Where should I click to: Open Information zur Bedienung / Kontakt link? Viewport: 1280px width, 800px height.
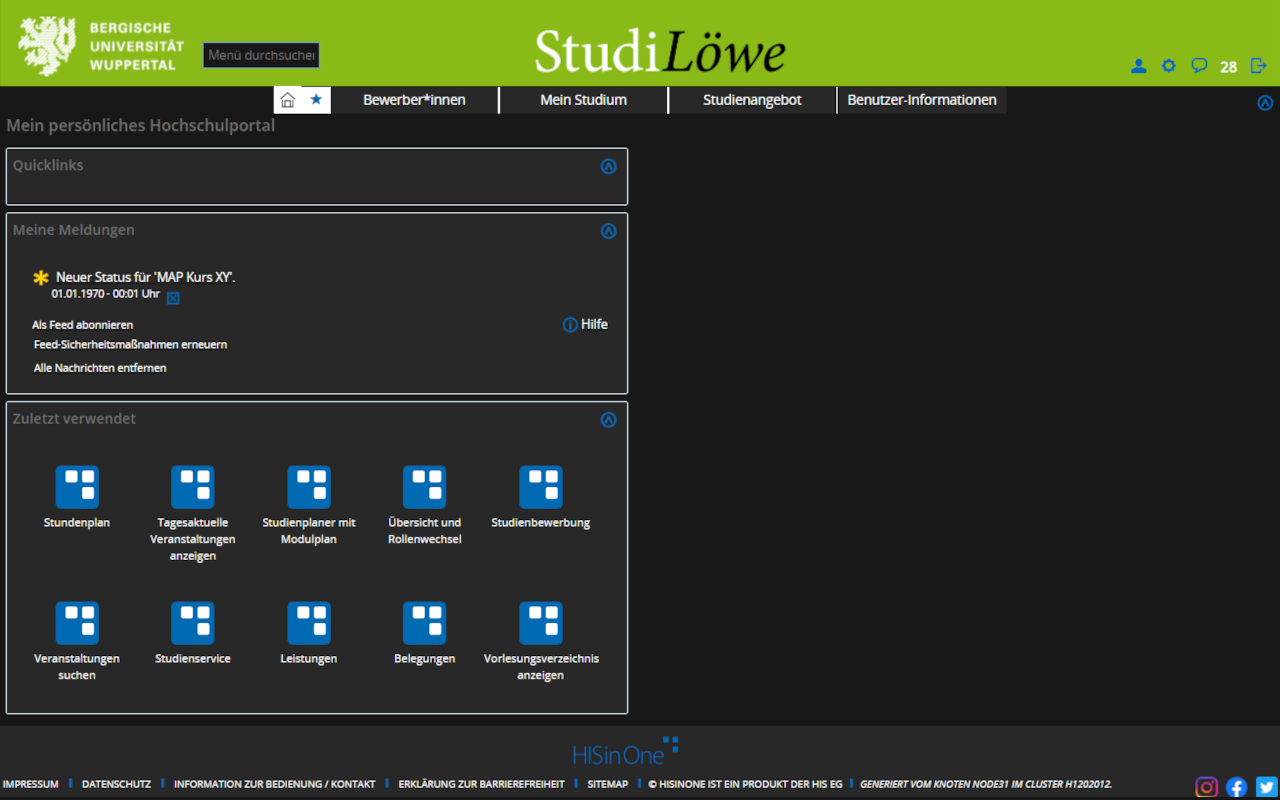pos(275,784)
